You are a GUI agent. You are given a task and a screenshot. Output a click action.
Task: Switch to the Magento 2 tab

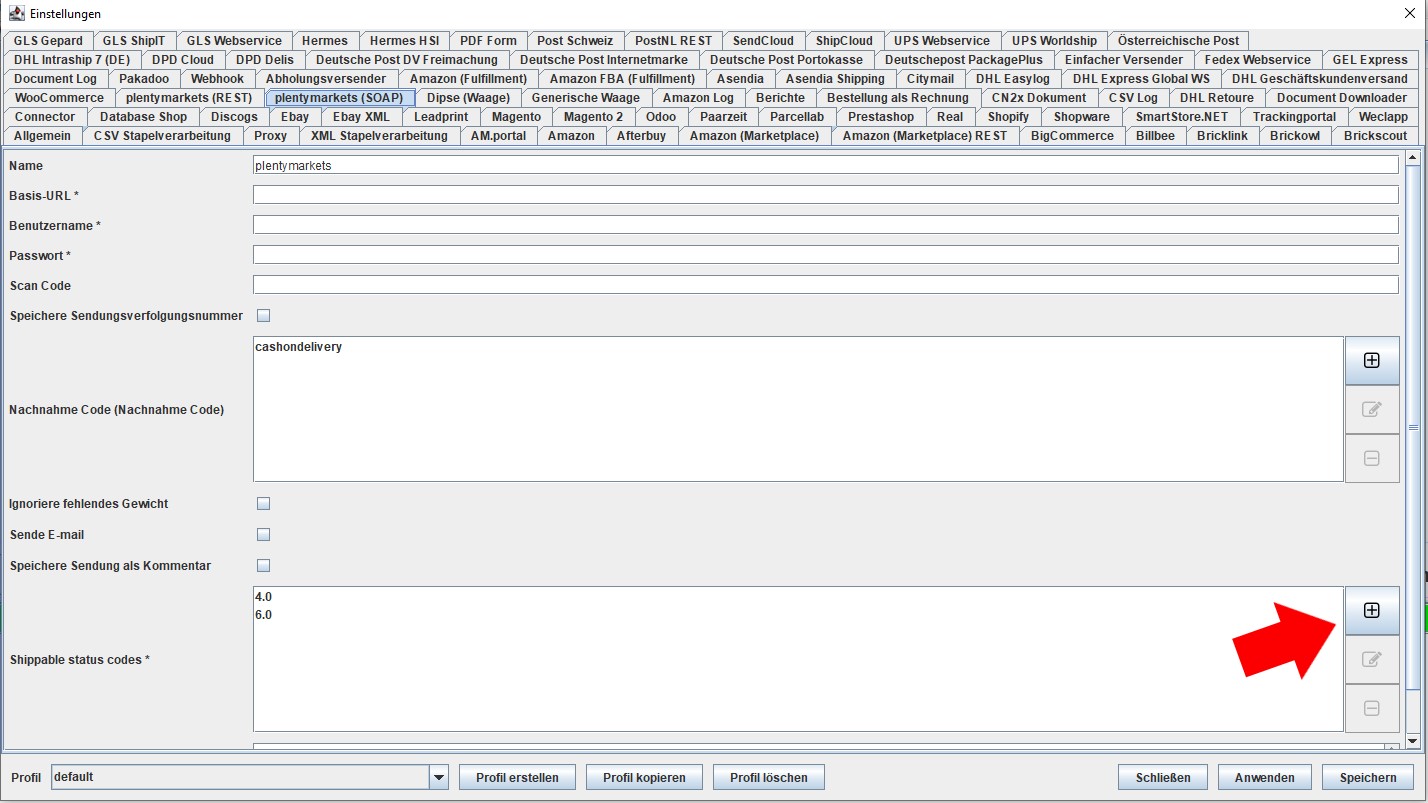coord(593,117)
